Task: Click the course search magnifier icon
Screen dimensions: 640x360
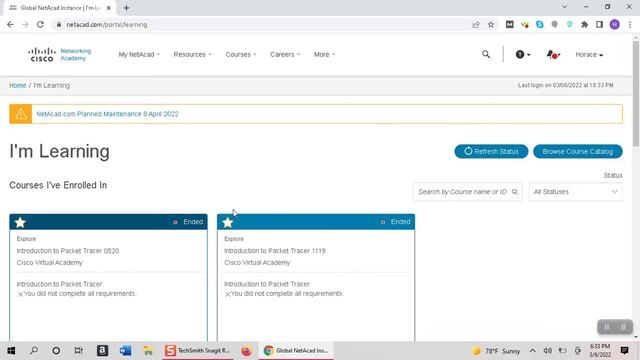Action: pos(515,192)
